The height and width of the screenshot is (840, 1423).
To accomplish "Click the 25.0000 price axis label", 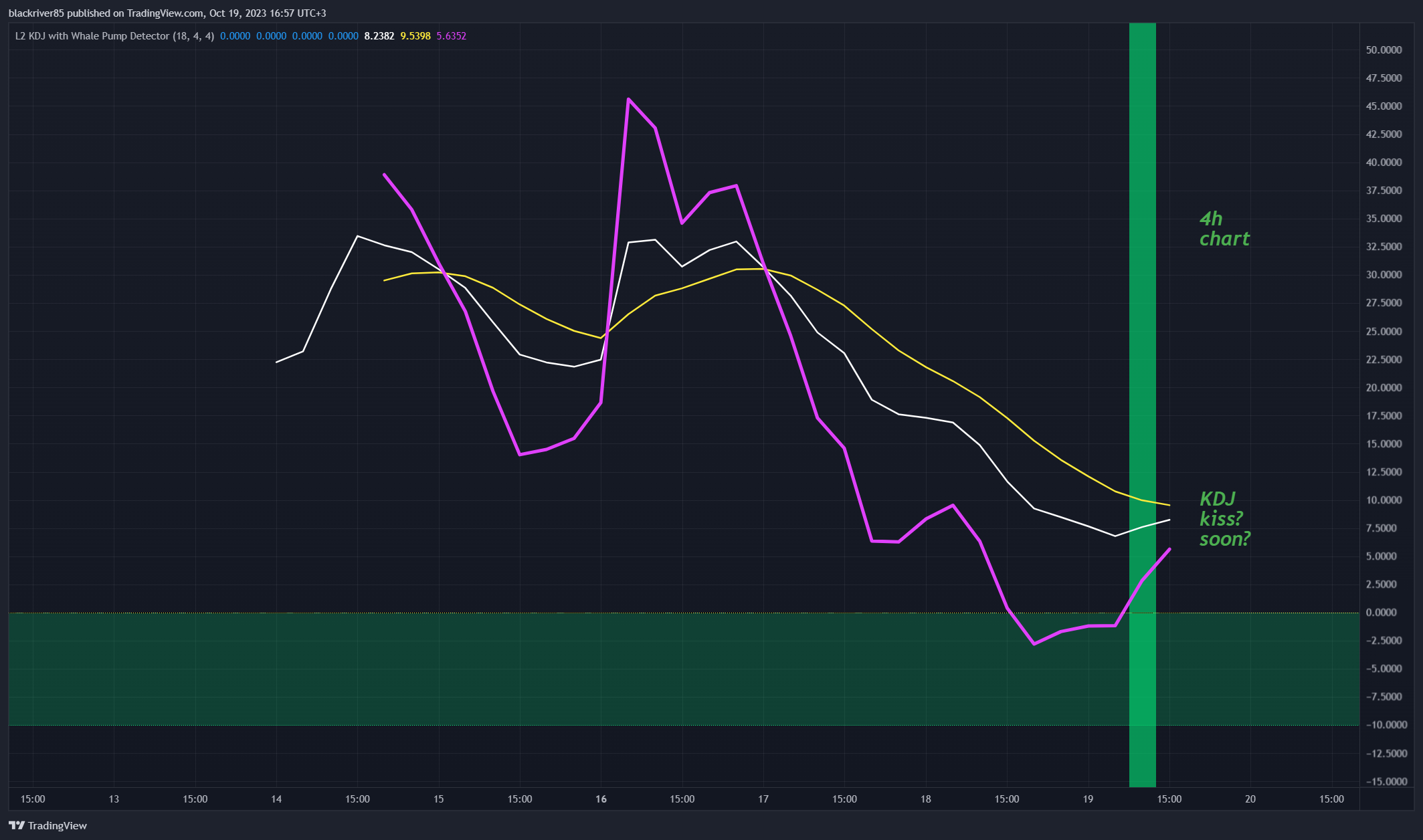I will pos(1384,332).
